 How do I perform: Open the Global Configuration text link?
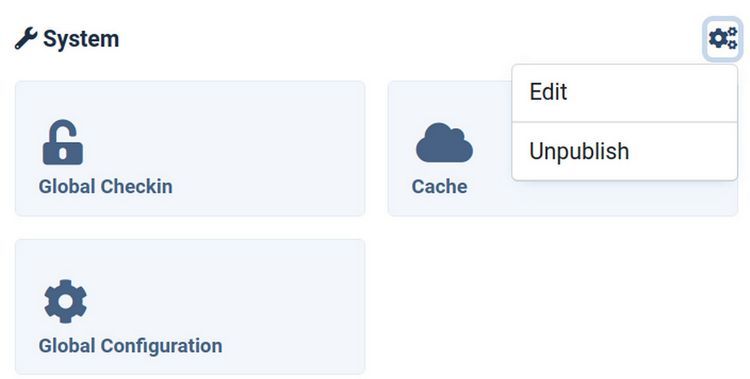pos(130,346)
